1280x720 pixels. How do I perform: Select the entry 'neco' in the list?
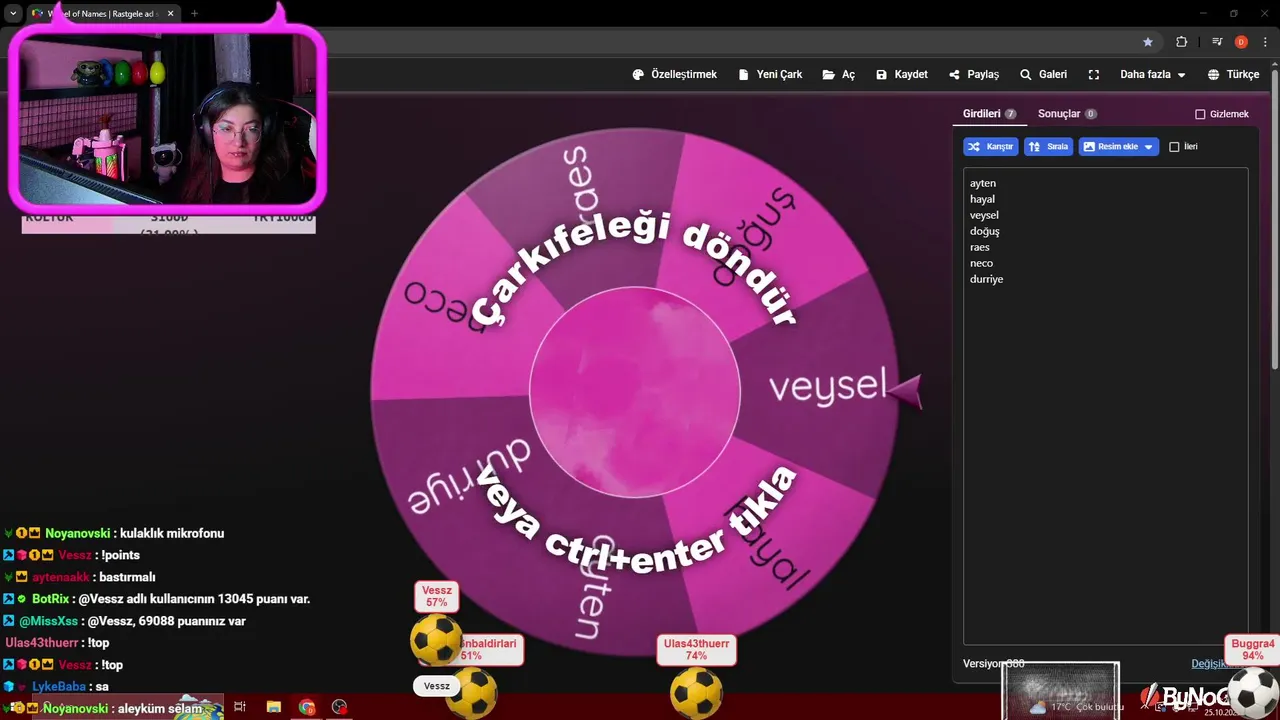[x=981, y=263]
